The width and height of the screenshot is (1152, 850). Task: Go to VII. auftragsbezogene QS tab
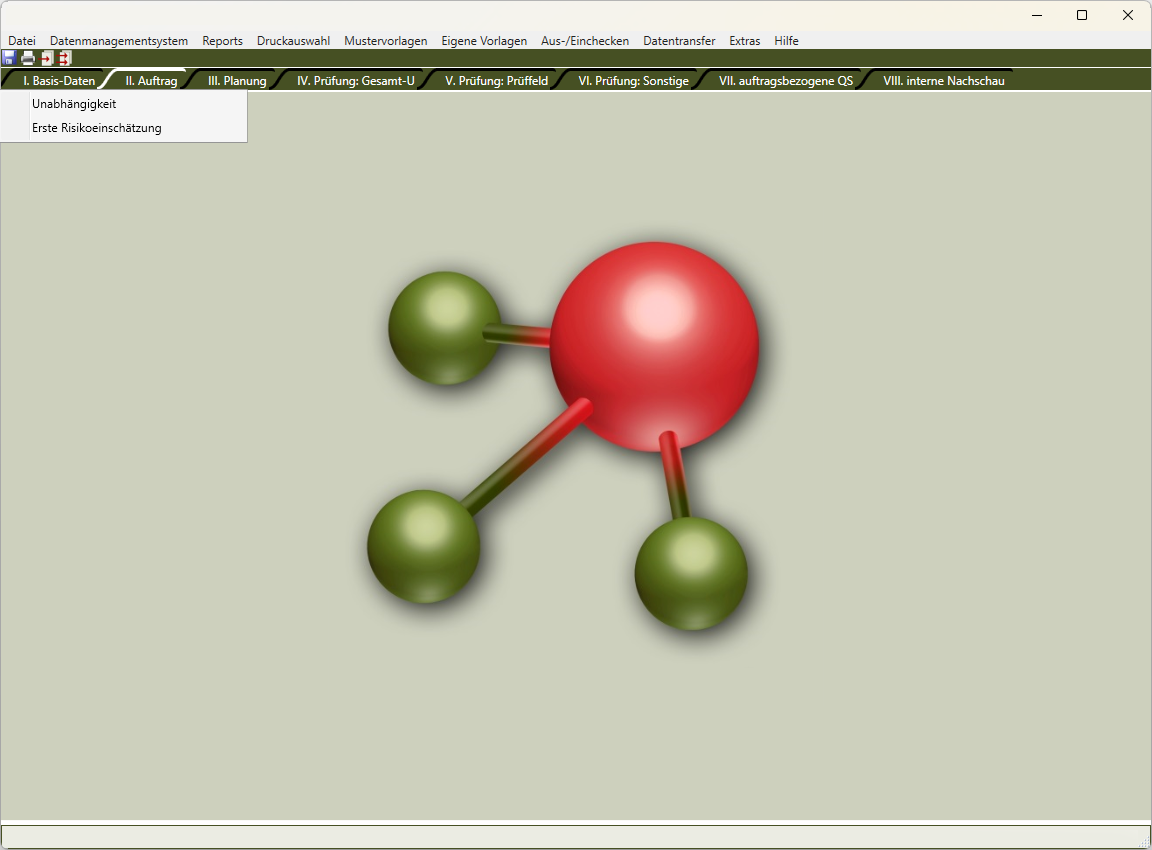(786, 81)
